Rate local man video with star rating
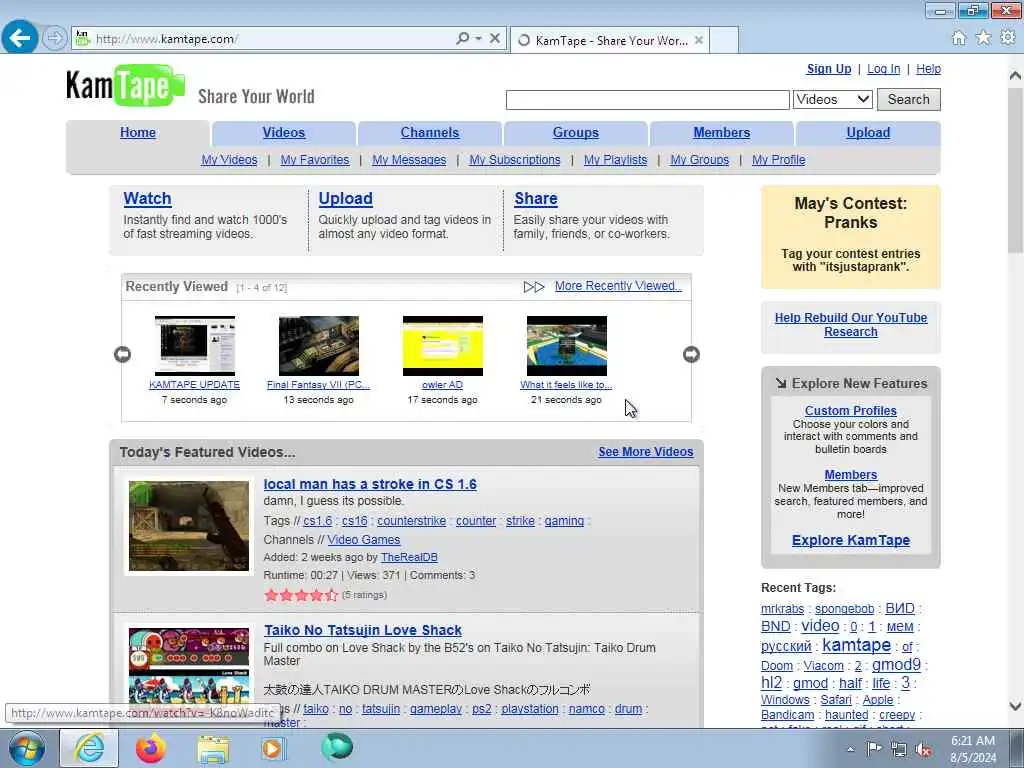 click(x=301, y=595)
